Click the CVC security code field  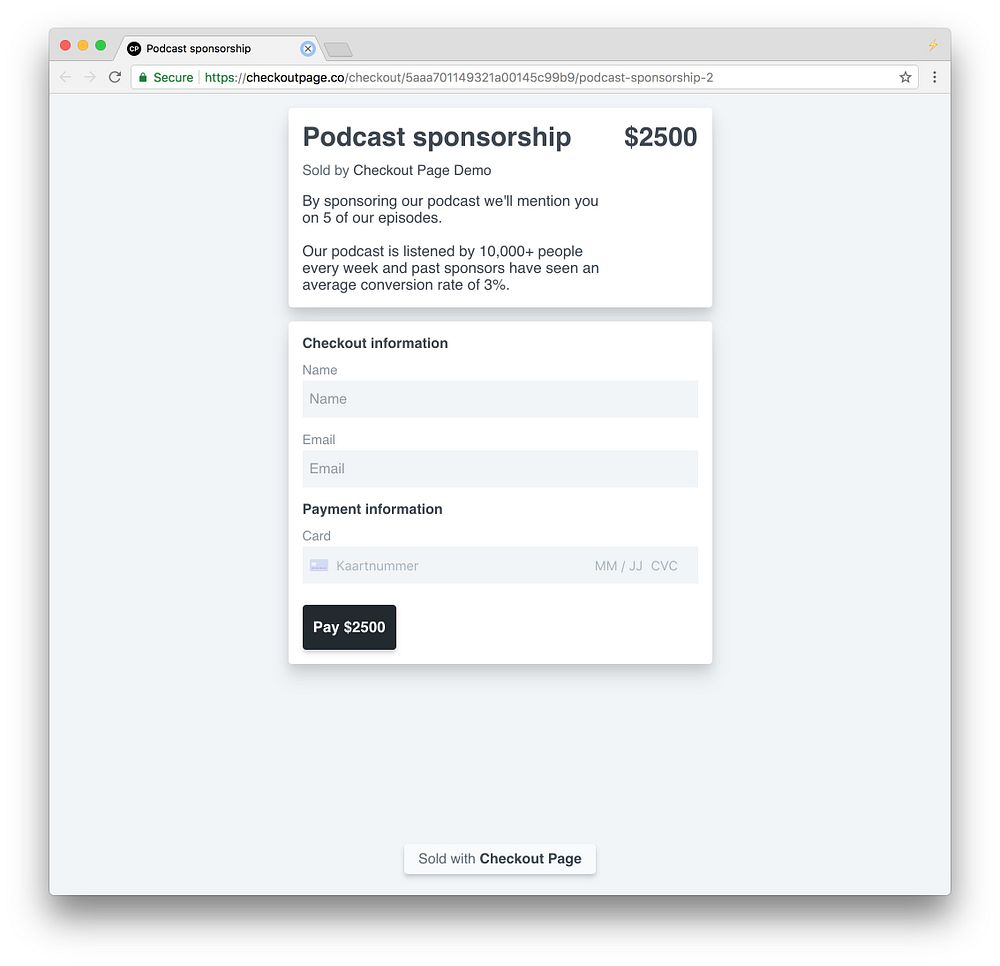pos(665,566)
